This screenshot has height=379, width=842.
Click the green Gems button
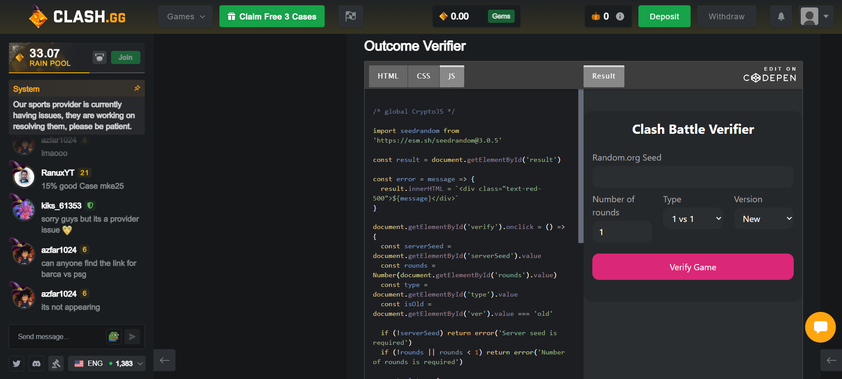tap(501, 17)
